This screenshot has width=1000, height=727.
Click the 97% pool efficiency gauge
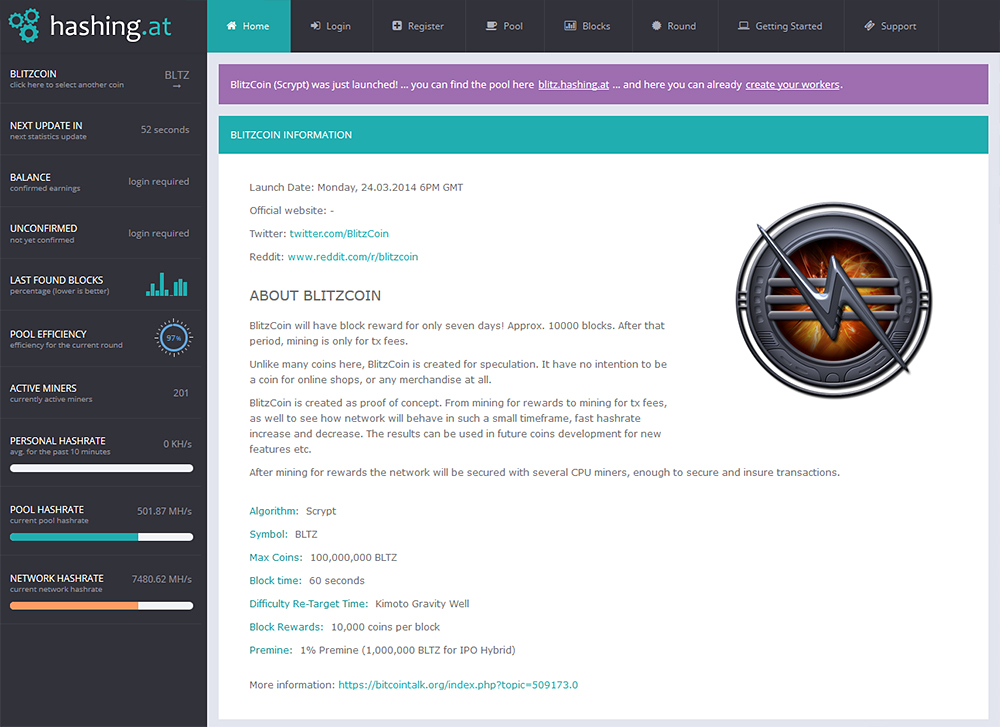(x=173, y=337)
